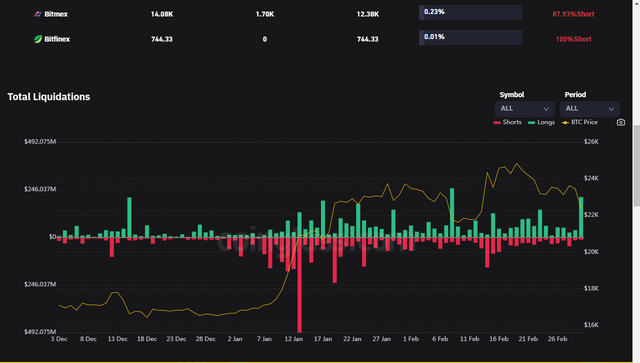Toggle Longs series in chart legend
The image size is (640, 363).
(x=541, y=122)
